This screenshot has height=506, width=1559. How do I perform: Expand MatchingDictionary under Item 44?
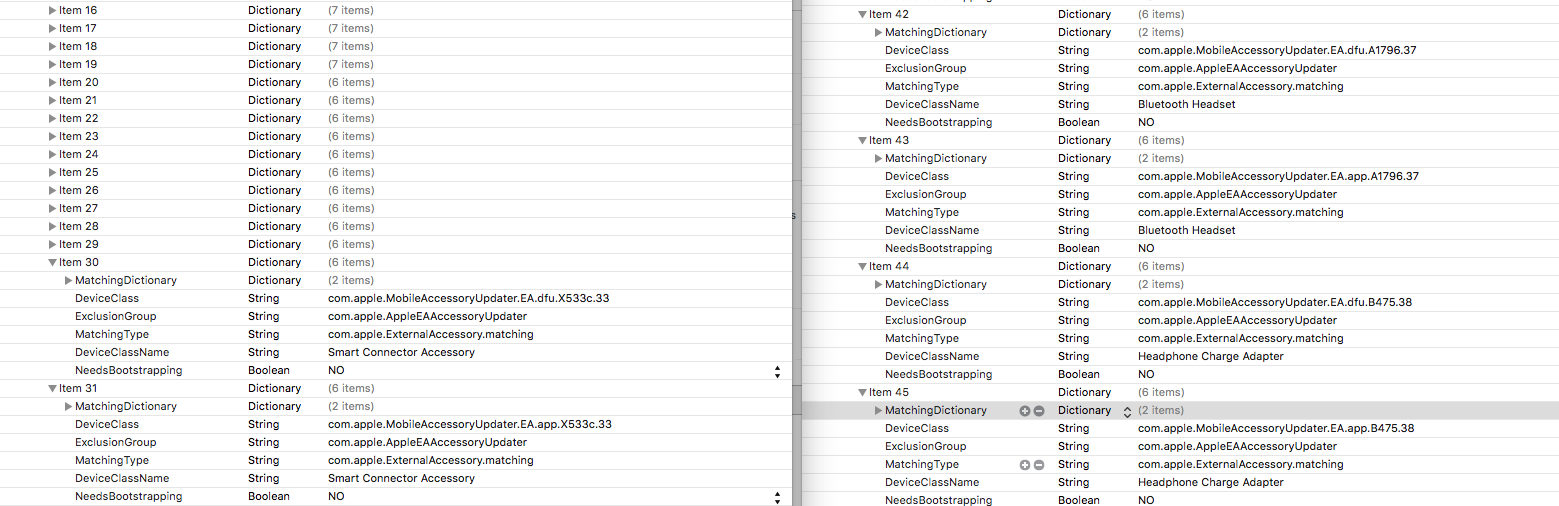879,285
